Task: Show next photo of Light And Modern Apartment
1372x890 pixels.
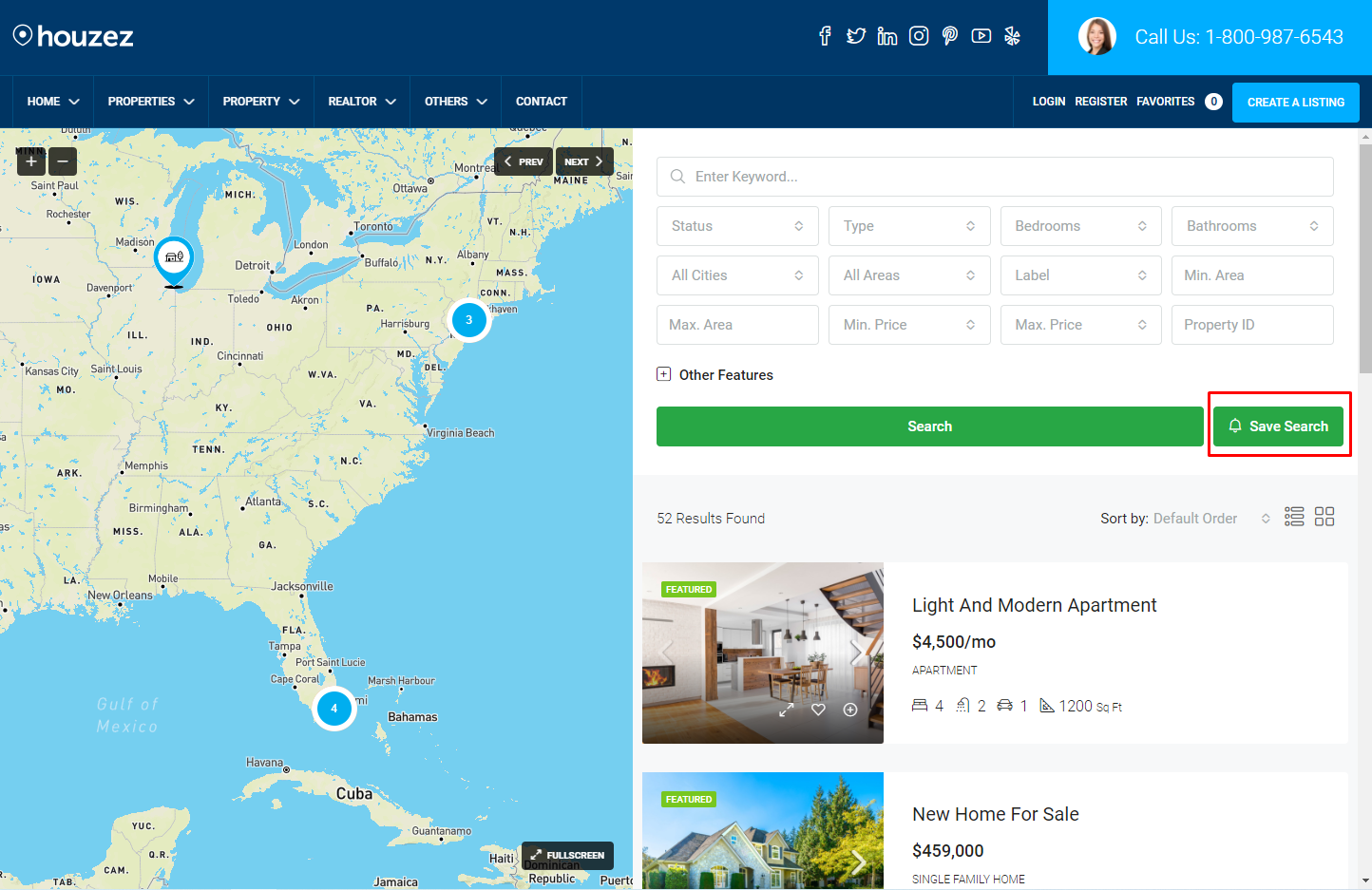Action: point(858,653)
